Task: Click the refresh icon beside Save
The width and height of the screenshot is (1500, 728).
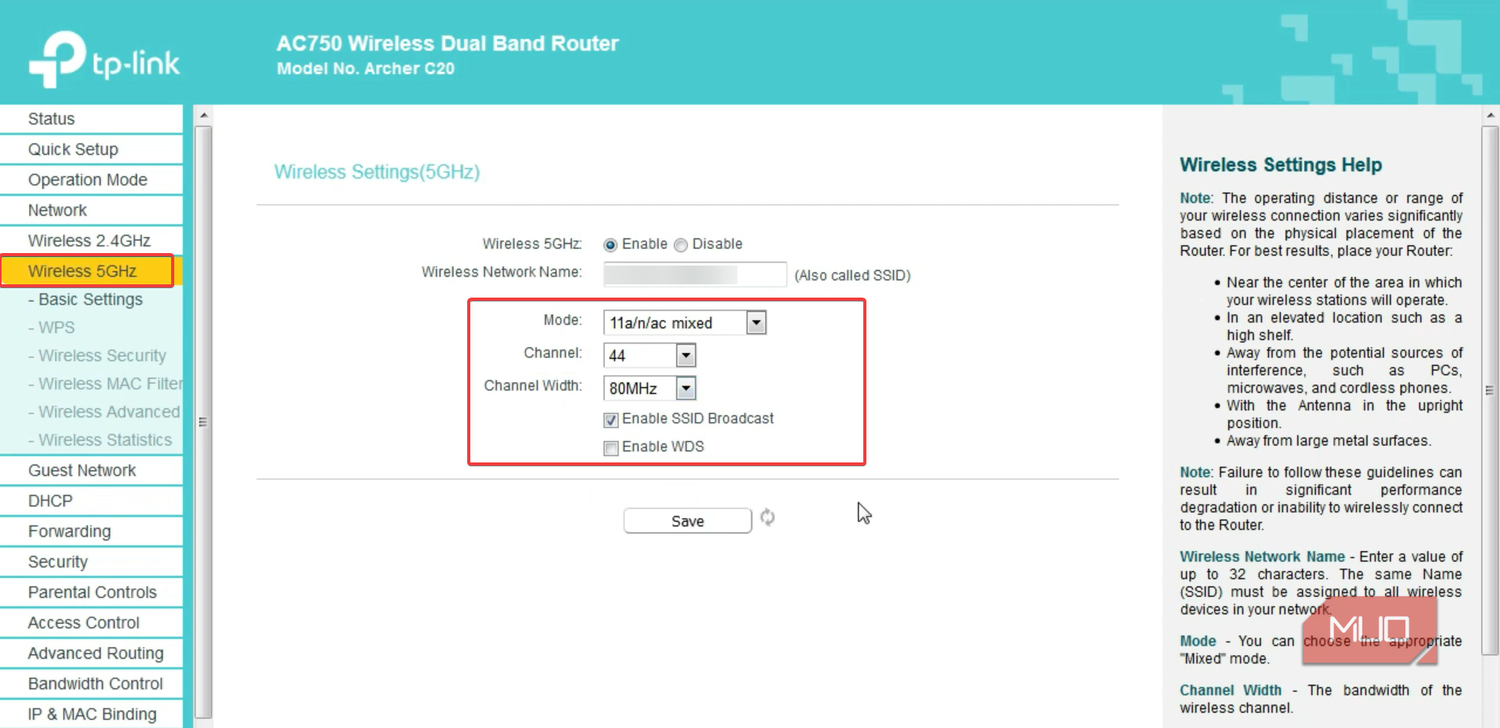Action: 767,517
